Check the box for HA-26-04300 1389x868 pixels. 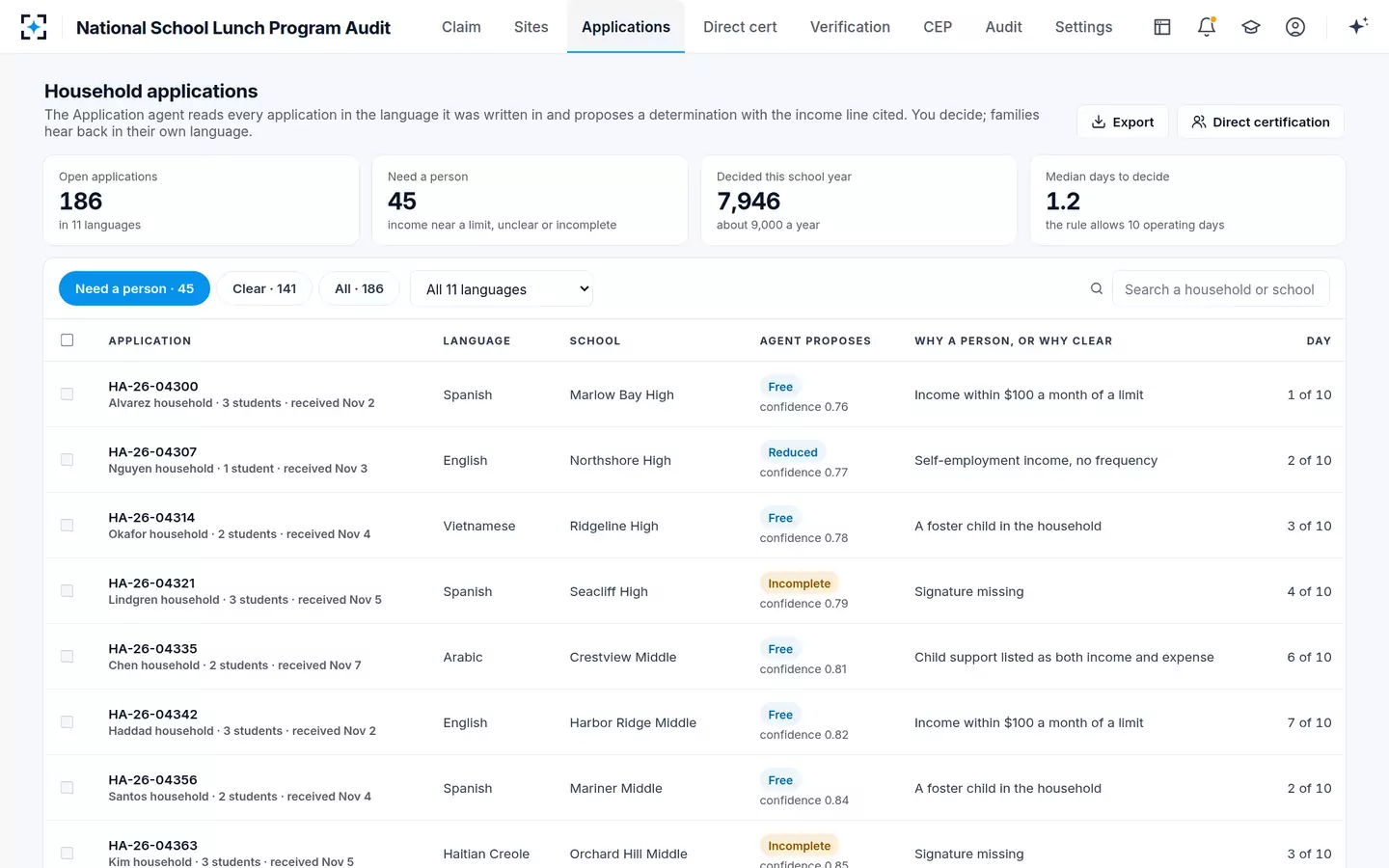click(67, 393)
